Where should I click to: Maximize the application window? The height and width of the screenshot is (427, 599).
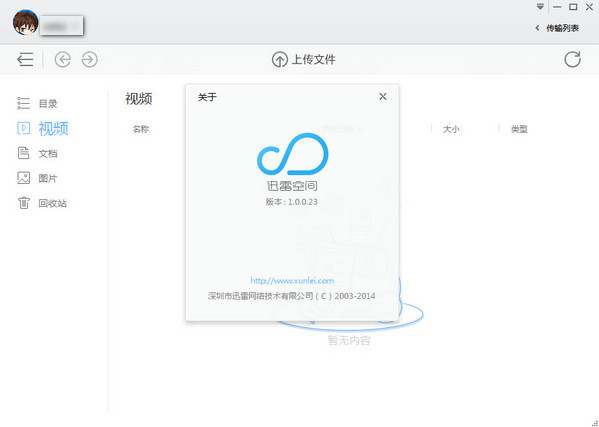573,7
